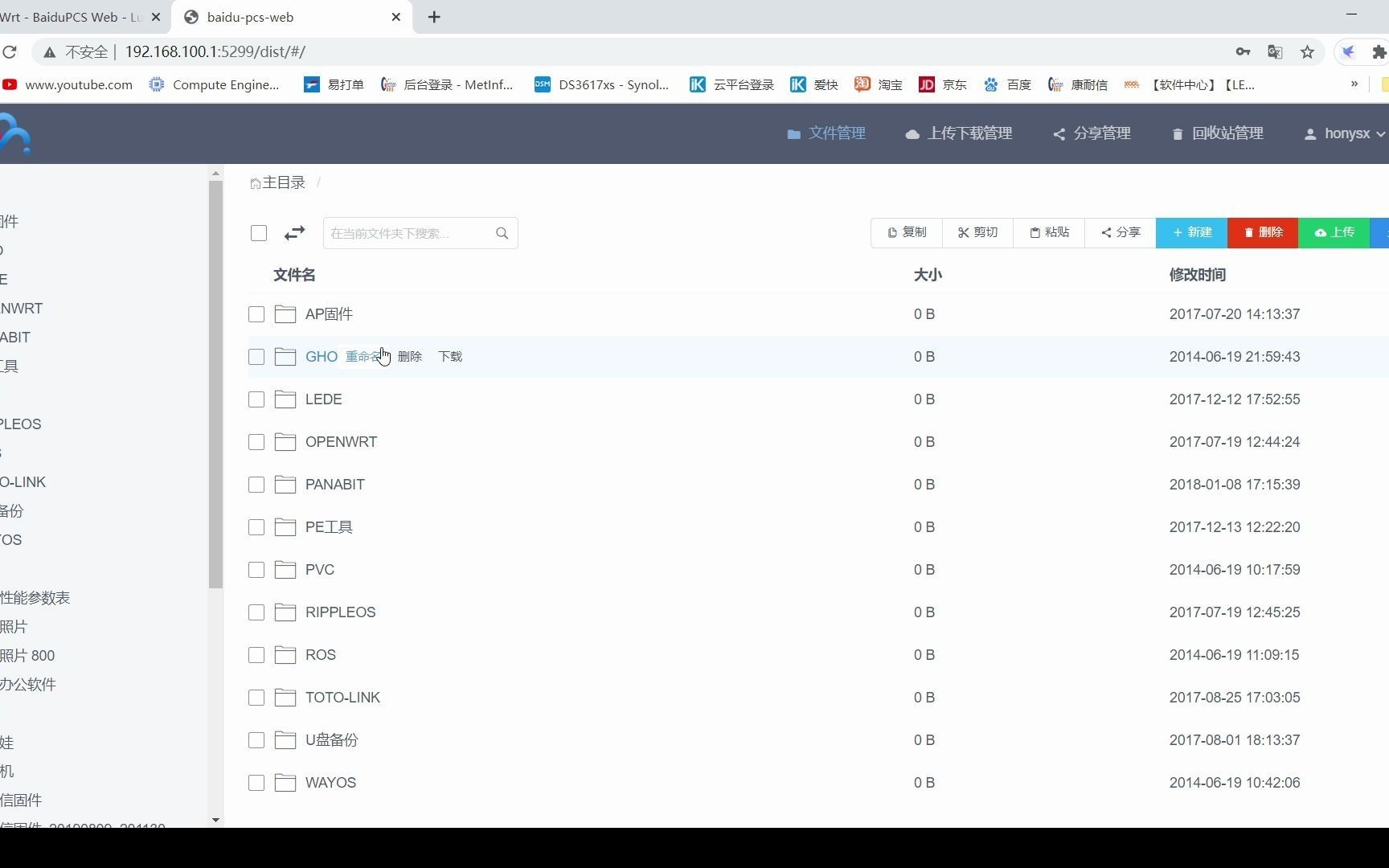
Task: Click the U盘备份 folder icon
Action: point(285,740)
